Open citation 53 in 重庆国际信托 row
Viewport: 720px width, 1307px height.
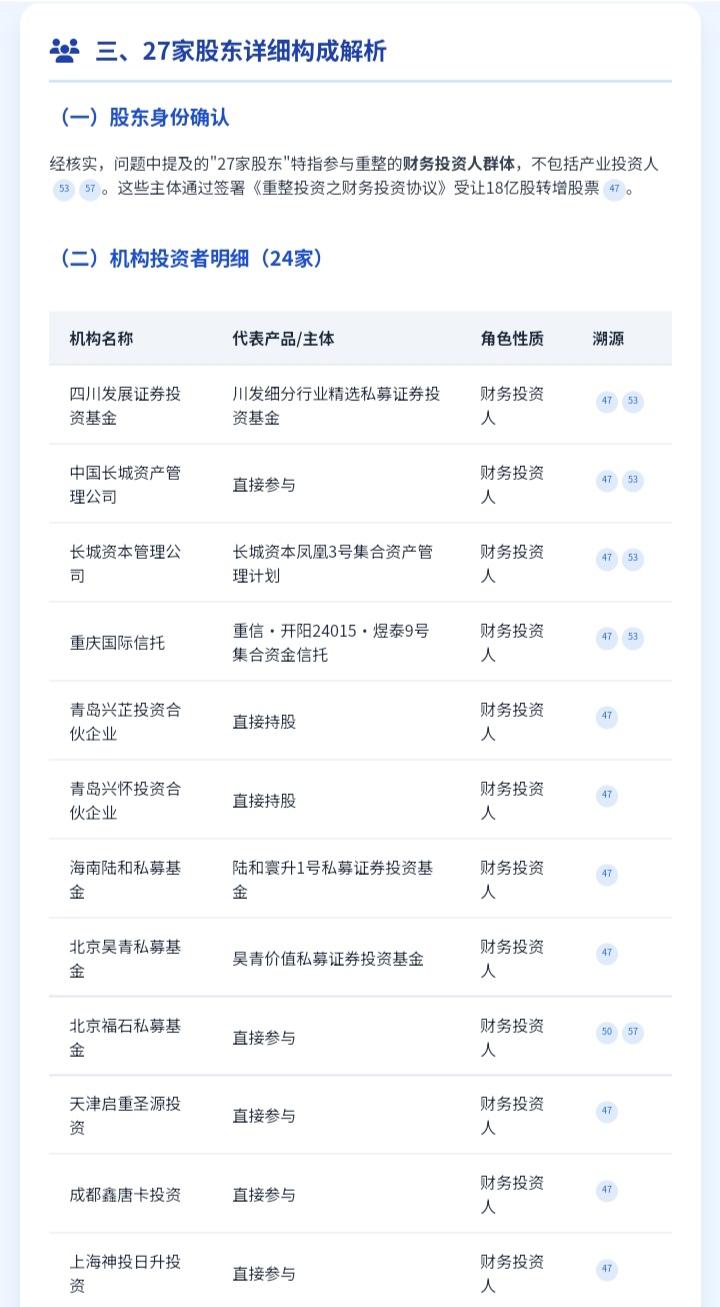(x=632, y=637)
